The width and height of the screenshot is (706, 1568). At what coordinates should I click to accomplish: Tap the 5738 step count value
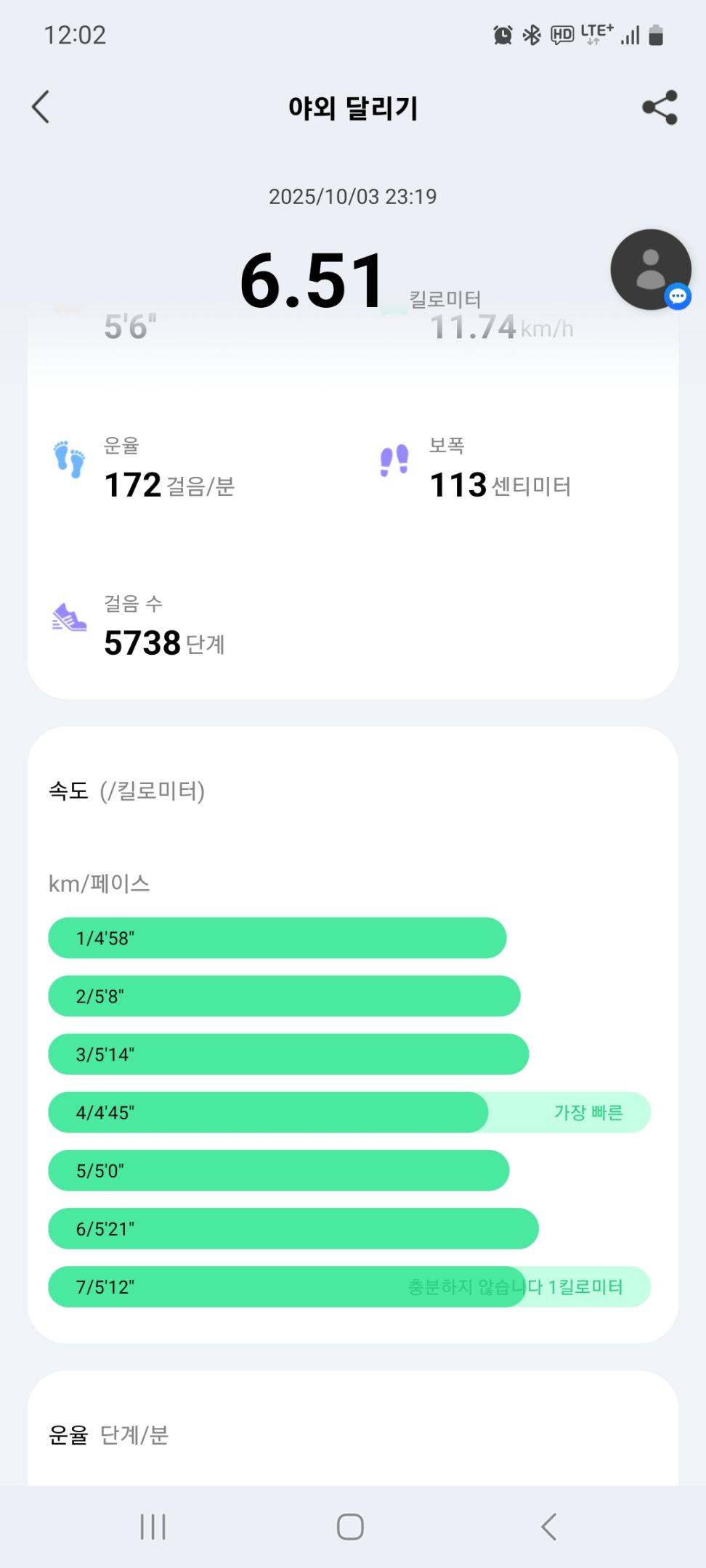pyautogui.click(x=142, y=643)
